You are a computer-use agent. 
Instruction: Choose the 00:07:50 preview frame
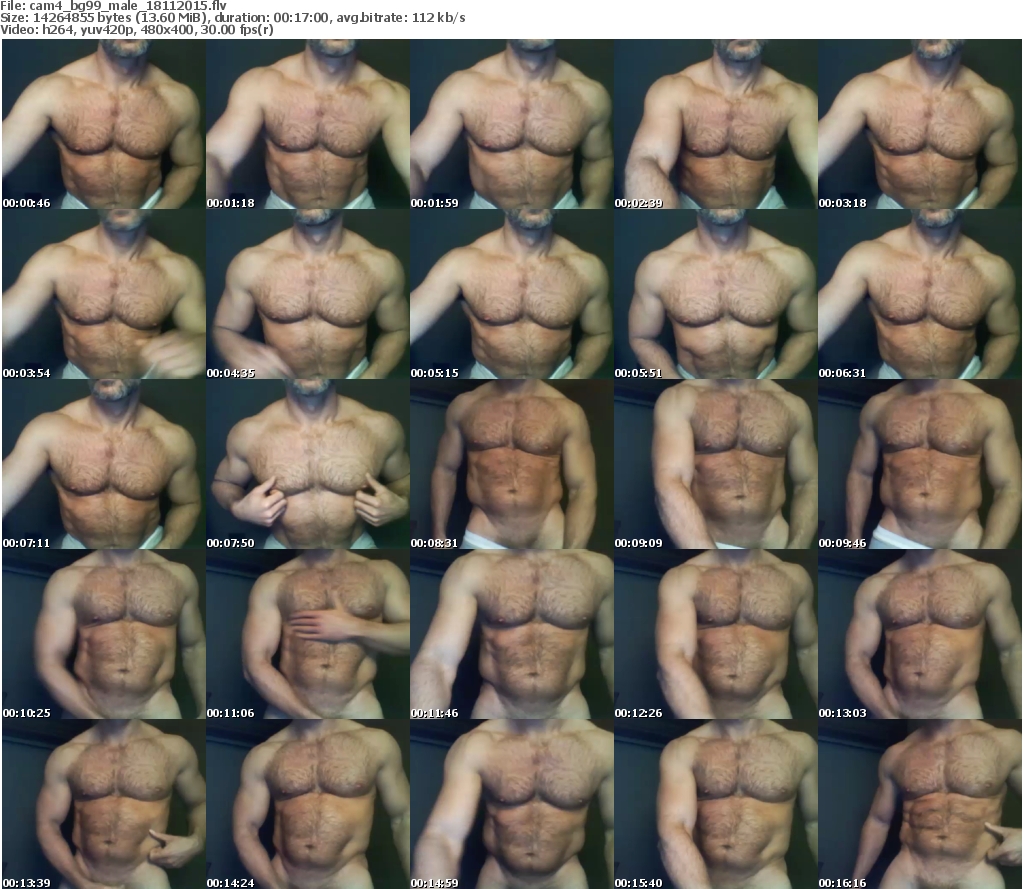(x=308, y=464)
